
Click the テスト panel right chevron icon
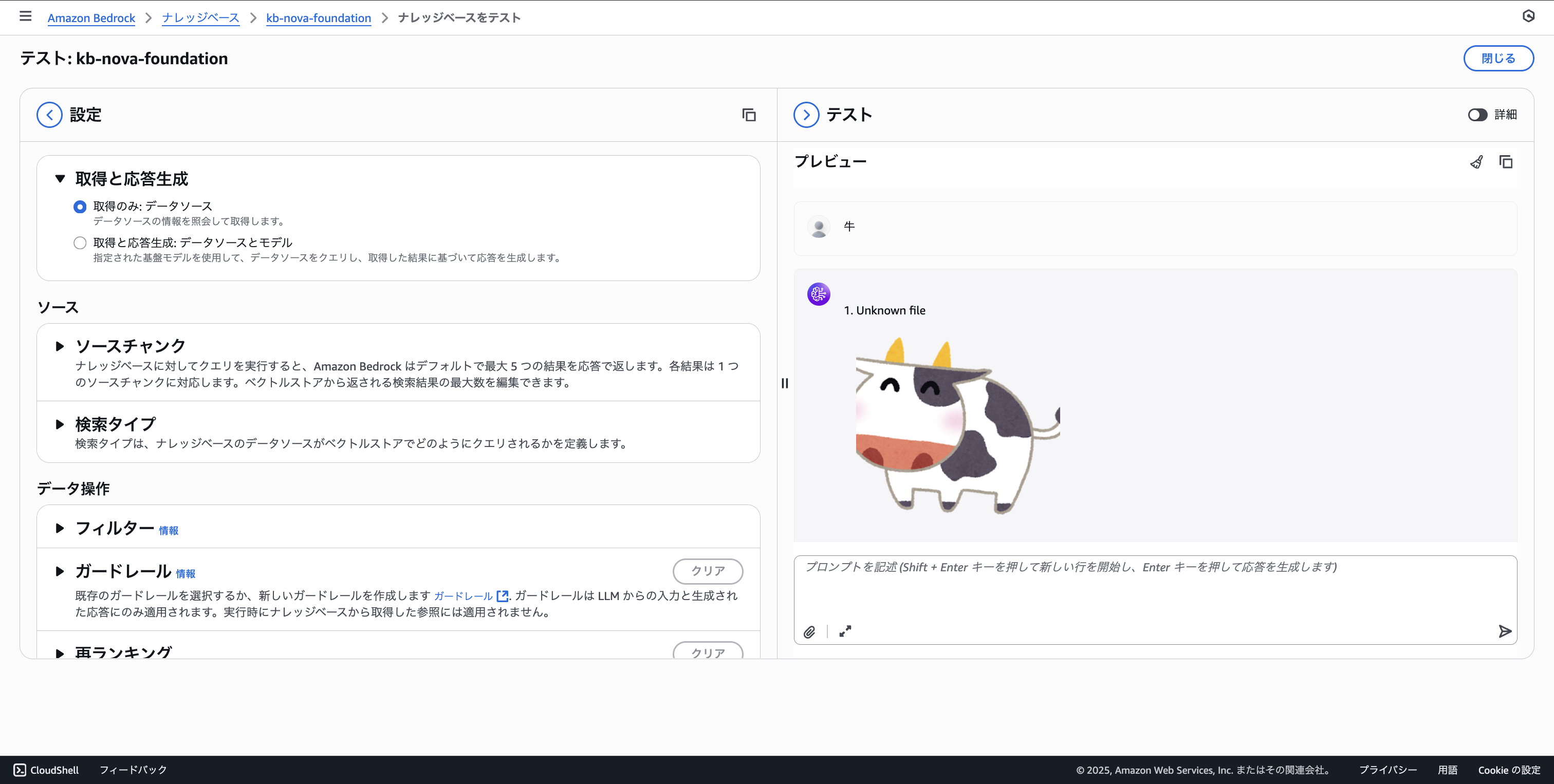[x=806, y=115]
